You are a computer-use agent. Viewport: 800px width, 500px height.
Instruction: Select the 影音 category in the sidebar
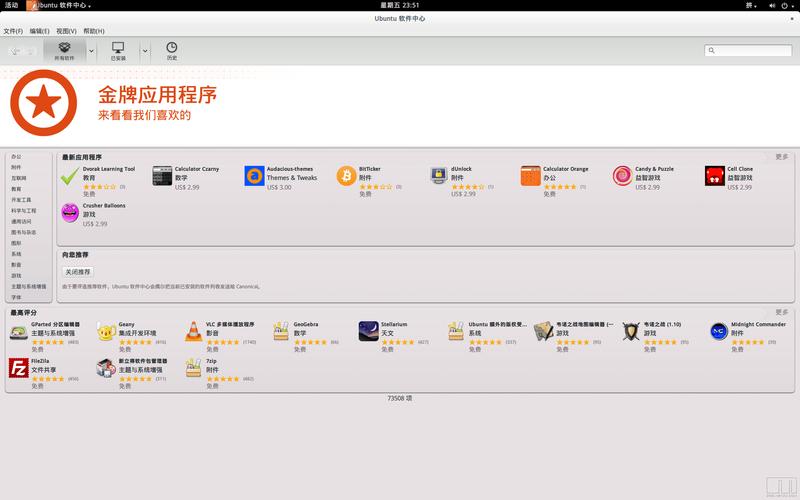click(16, 264)
